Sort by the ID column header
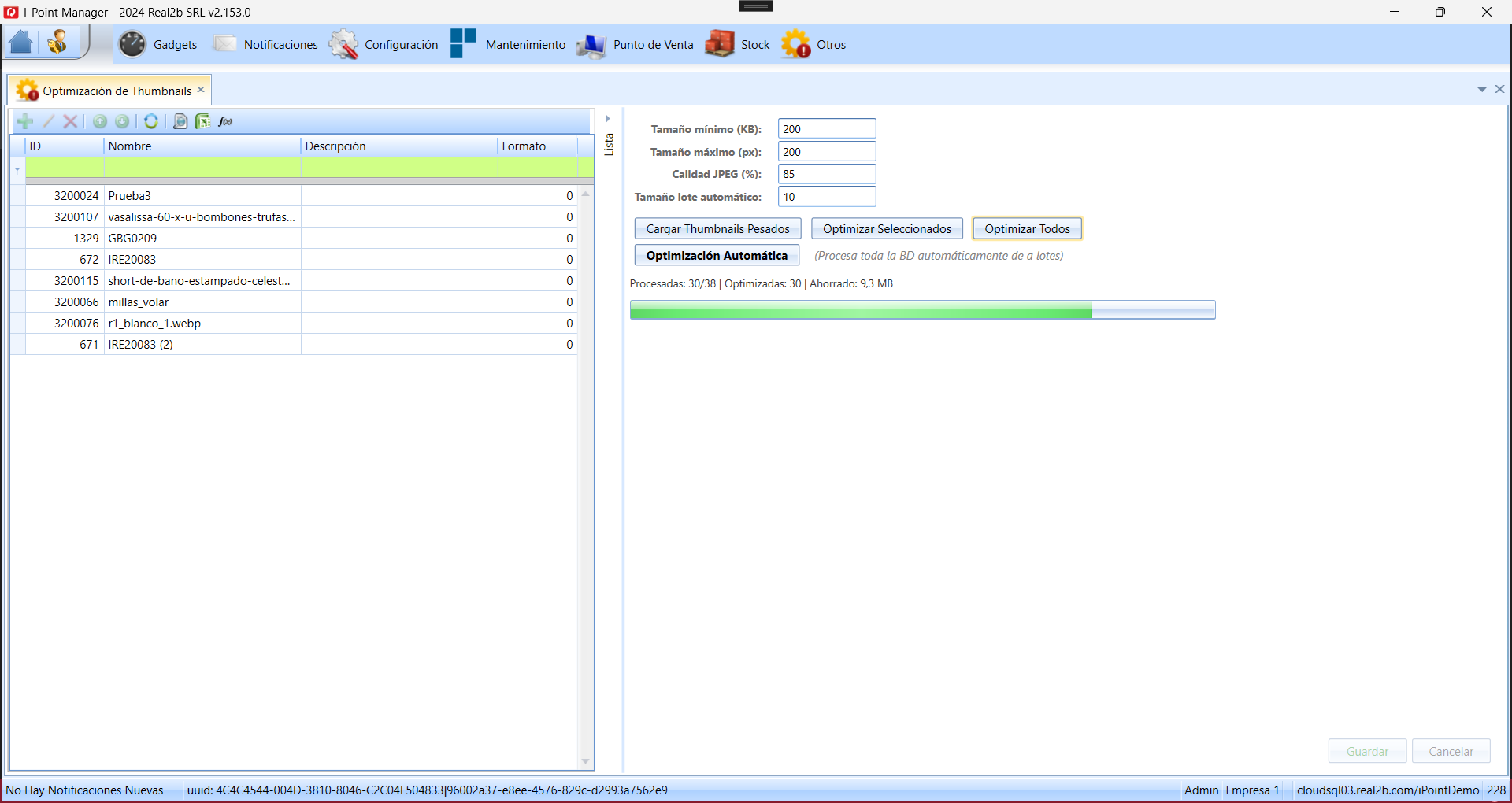 (65, 146)
